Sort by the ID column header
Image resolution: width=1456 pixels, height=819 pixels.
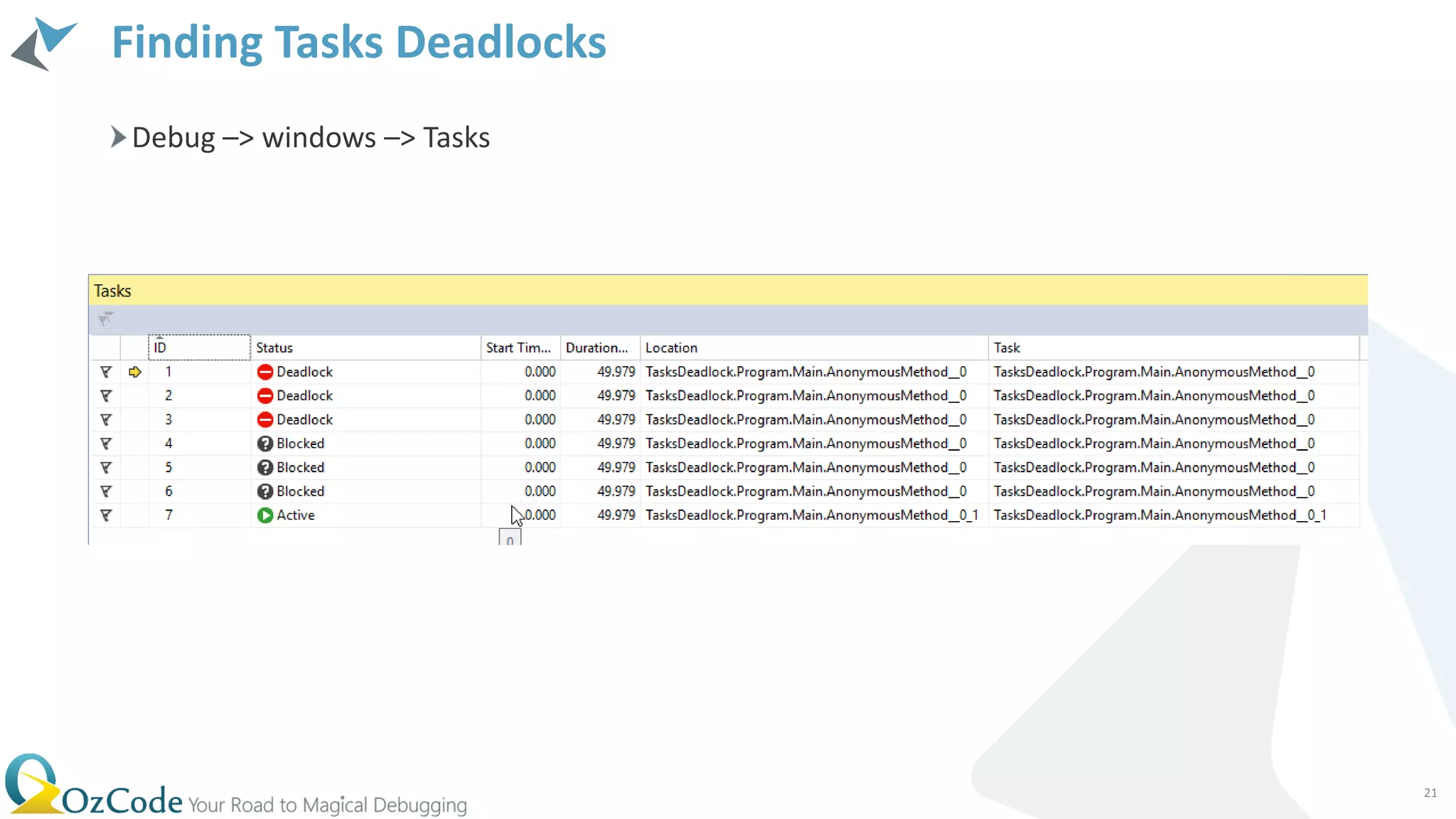point(199,348)
